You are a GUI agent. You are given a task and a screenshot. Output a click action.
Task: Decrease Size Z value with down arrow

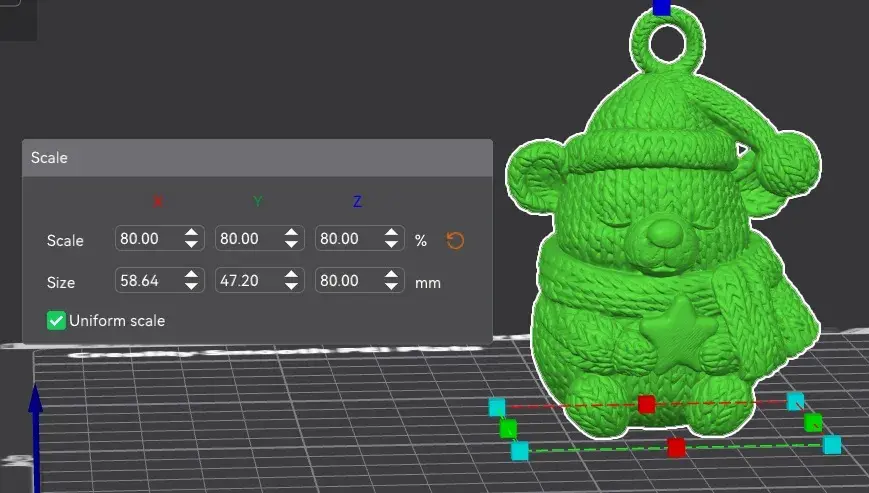tap(391, 288)
